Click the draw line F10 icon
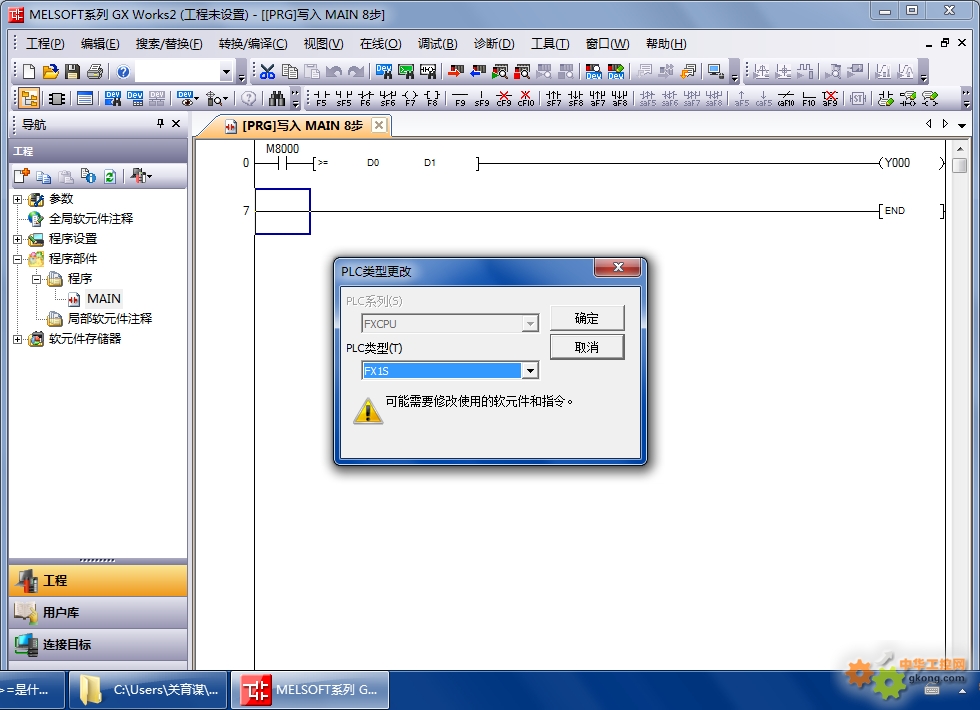 tap(809, 98)
